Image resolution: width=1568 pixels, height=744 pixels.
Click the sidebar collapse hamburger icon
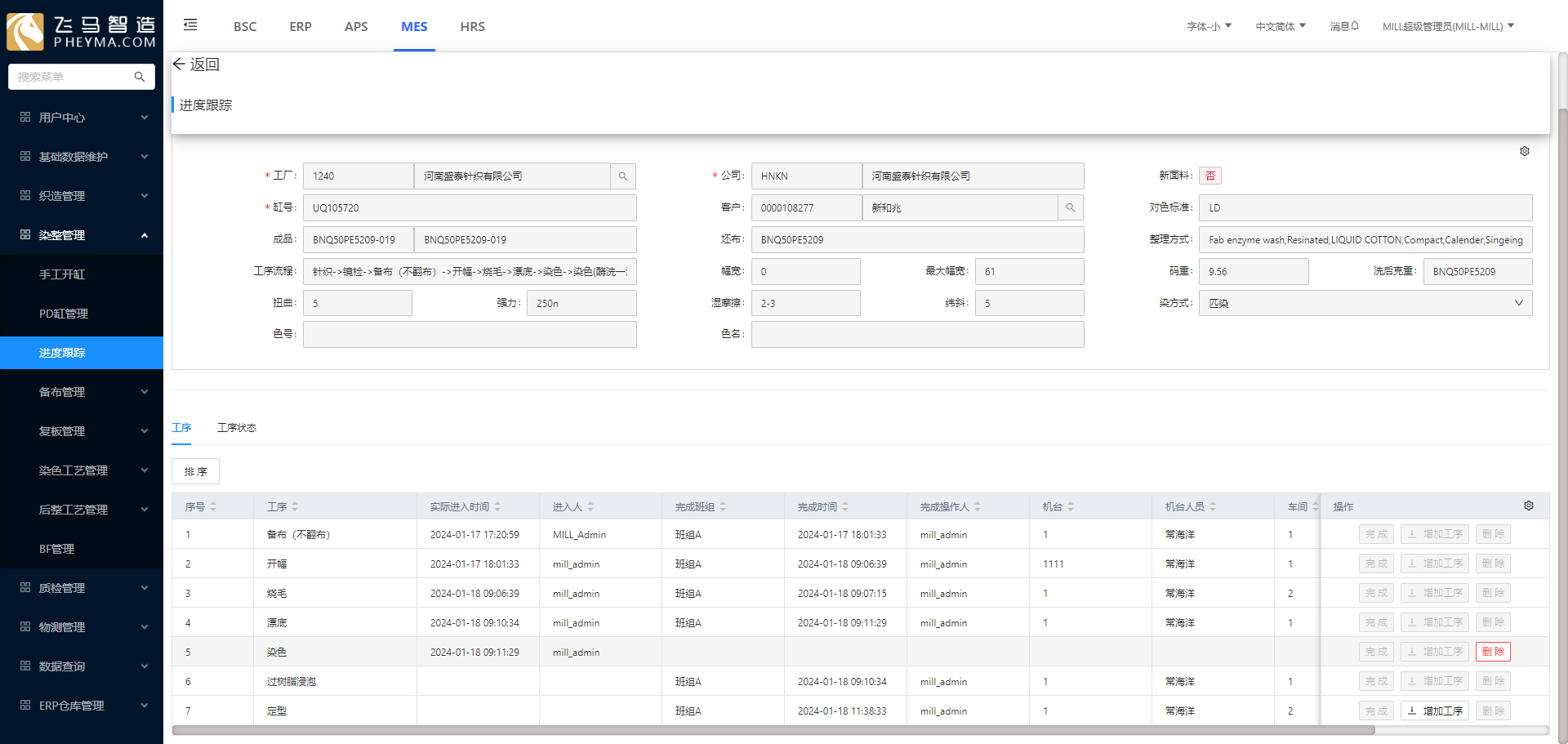click(x=190, y=25)
